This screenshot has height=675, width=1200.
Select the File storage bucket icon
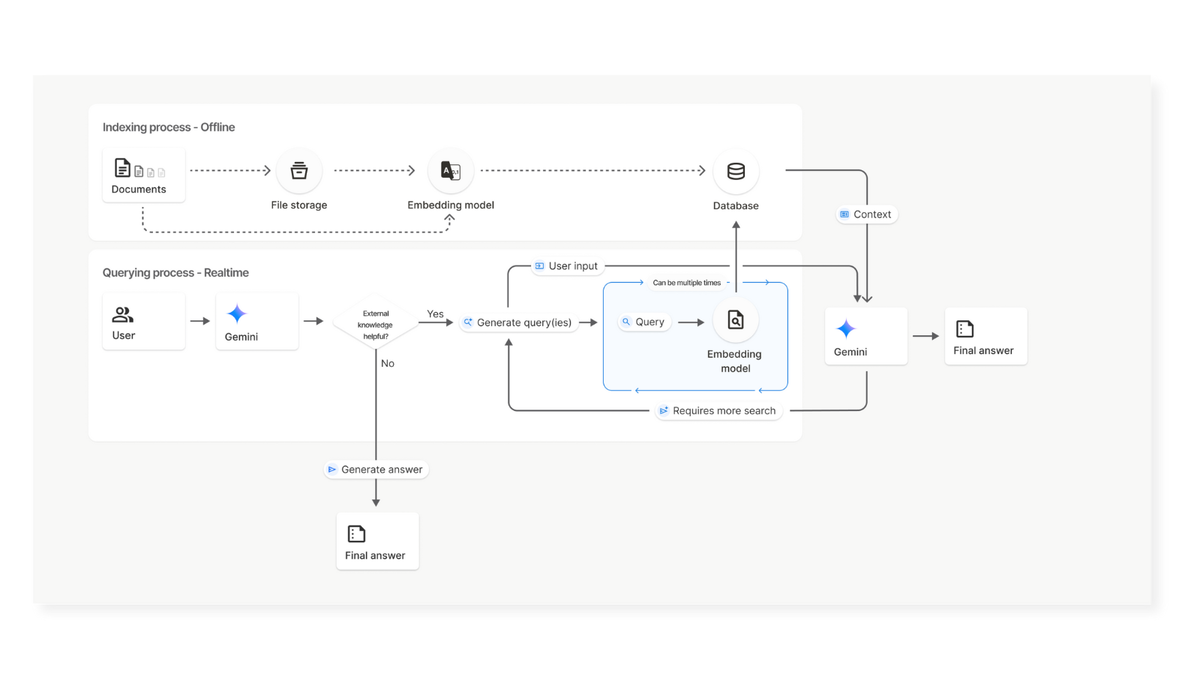pyautogui.click(x=299, y=171)
